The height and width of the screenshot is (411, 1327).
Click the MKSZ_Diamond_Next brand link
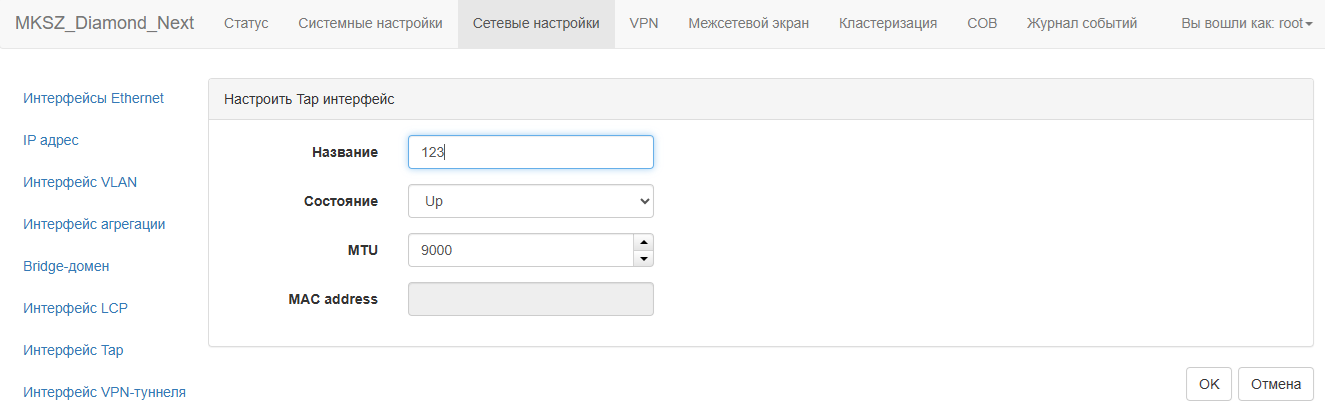pos(105,23)
